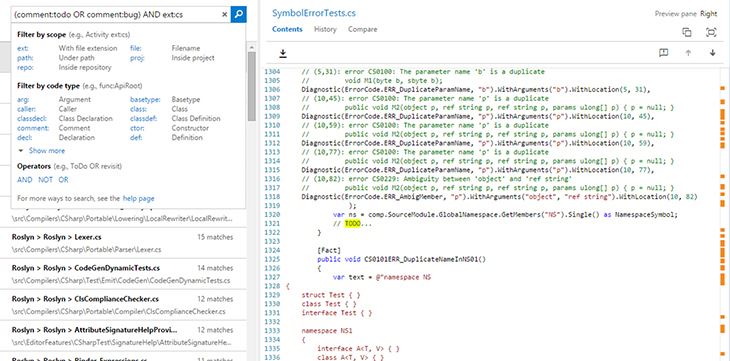Switch to the History tab
The height and width of the screenshot is (361, 730).
(x=325, y=29)
